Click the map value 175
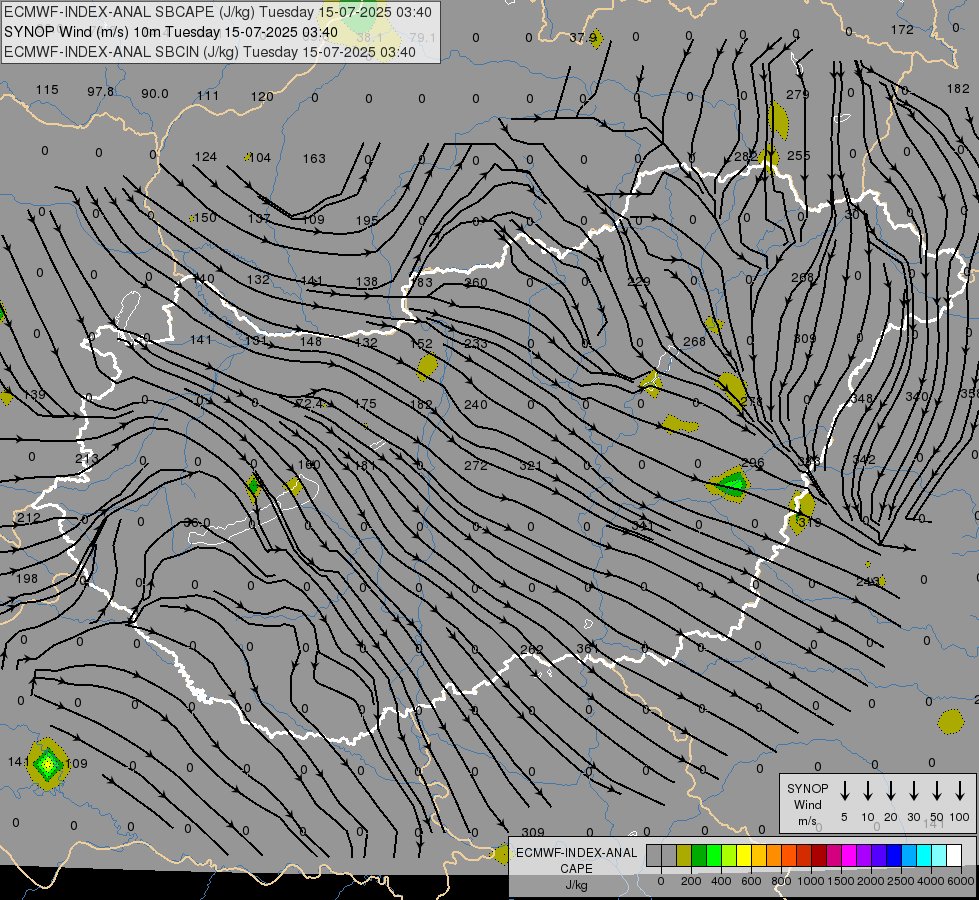This screenshot has width=979, height=900. pos(365,404)
